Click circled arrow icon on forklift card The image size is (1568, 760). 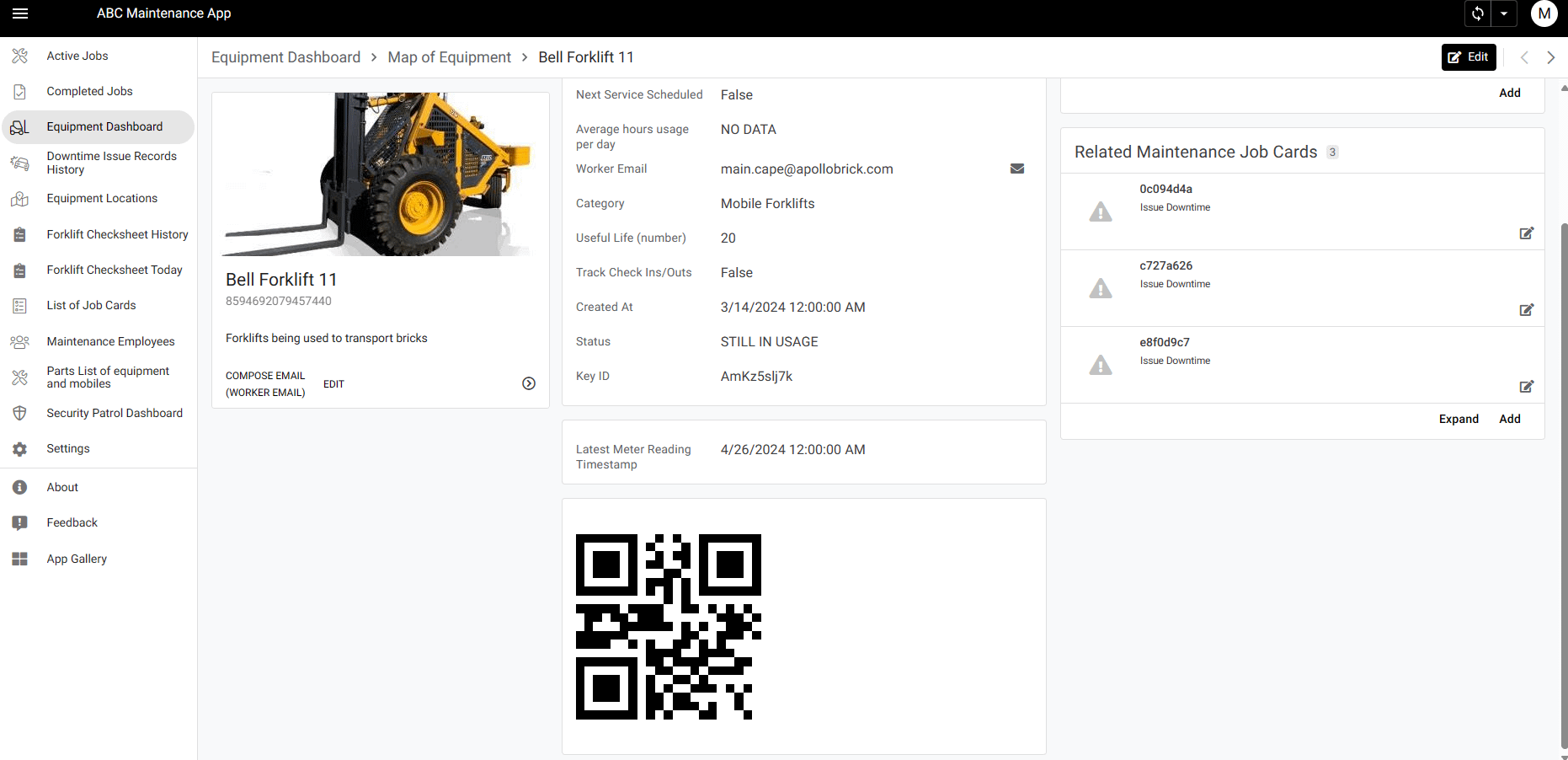point(529,383)
